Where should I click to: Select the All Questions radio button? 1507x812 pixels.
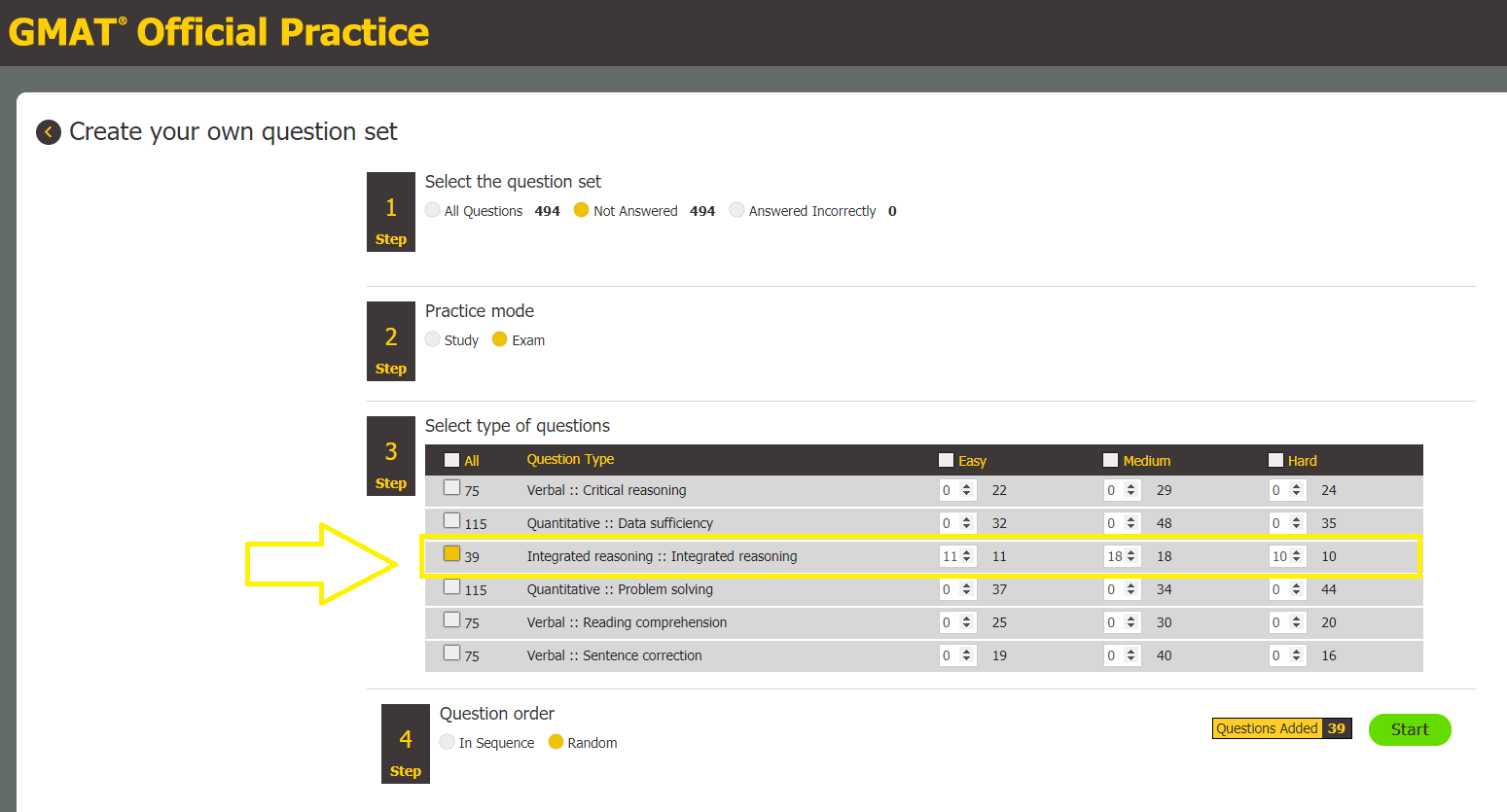[431, 210]
